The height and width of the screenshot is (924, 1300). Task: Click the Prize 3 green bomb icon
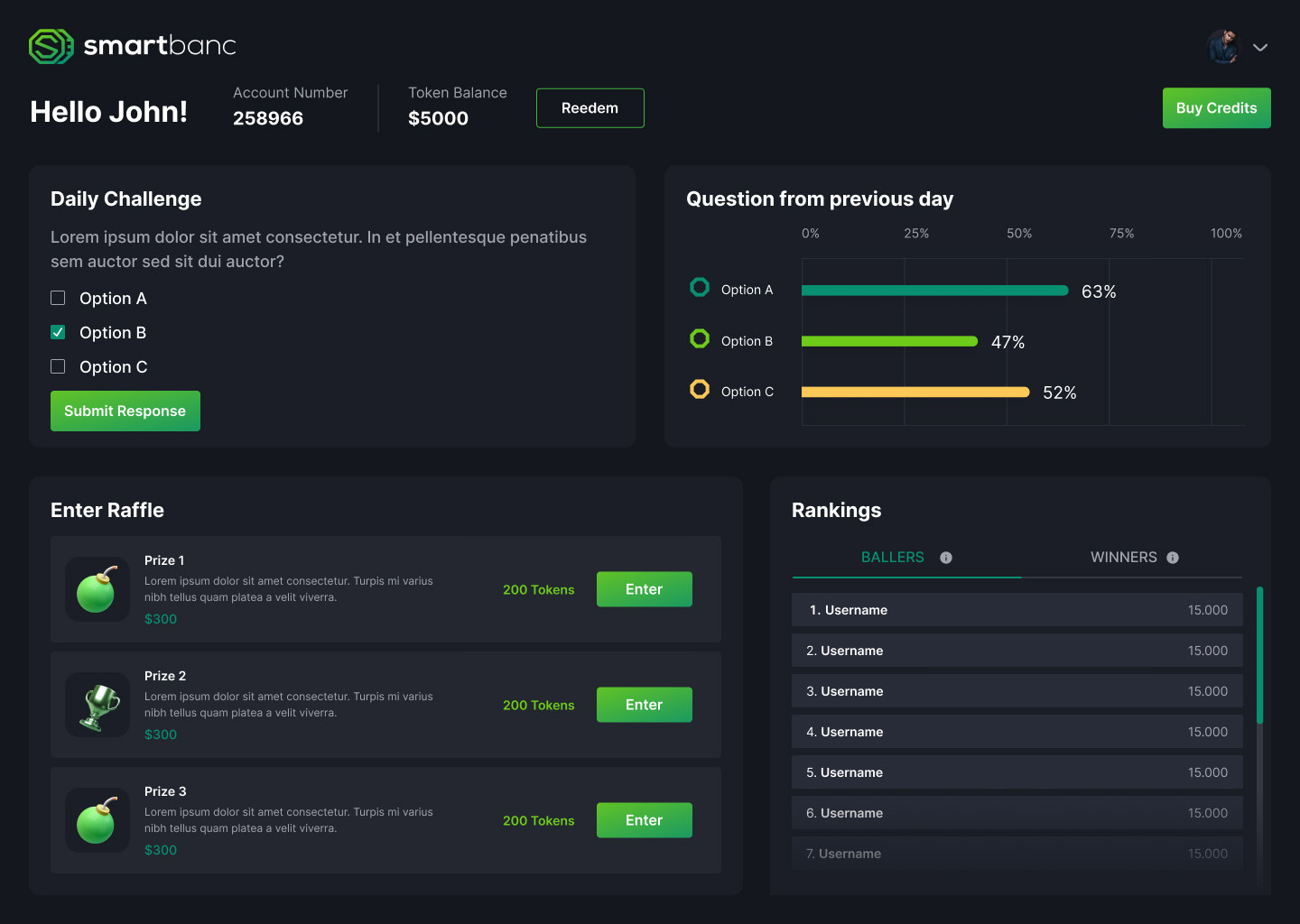97,820
